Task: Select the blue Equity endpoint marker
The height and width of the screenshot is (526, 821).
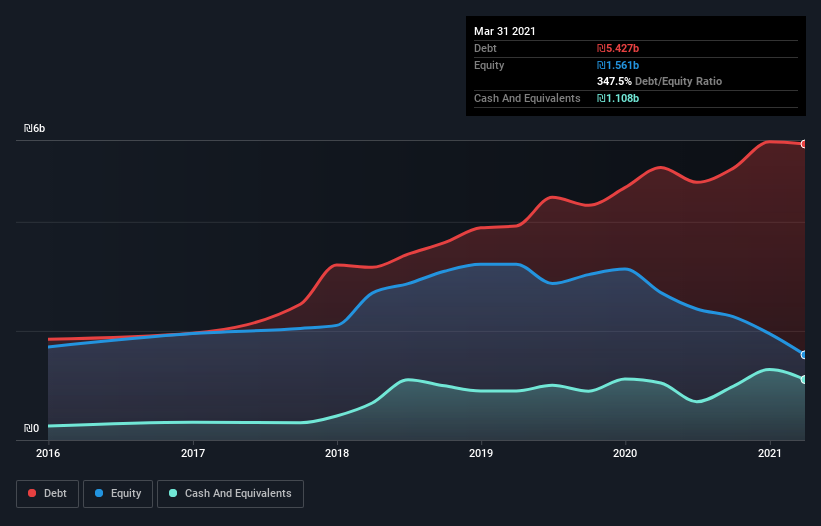Action: click(x=804, y=355)
